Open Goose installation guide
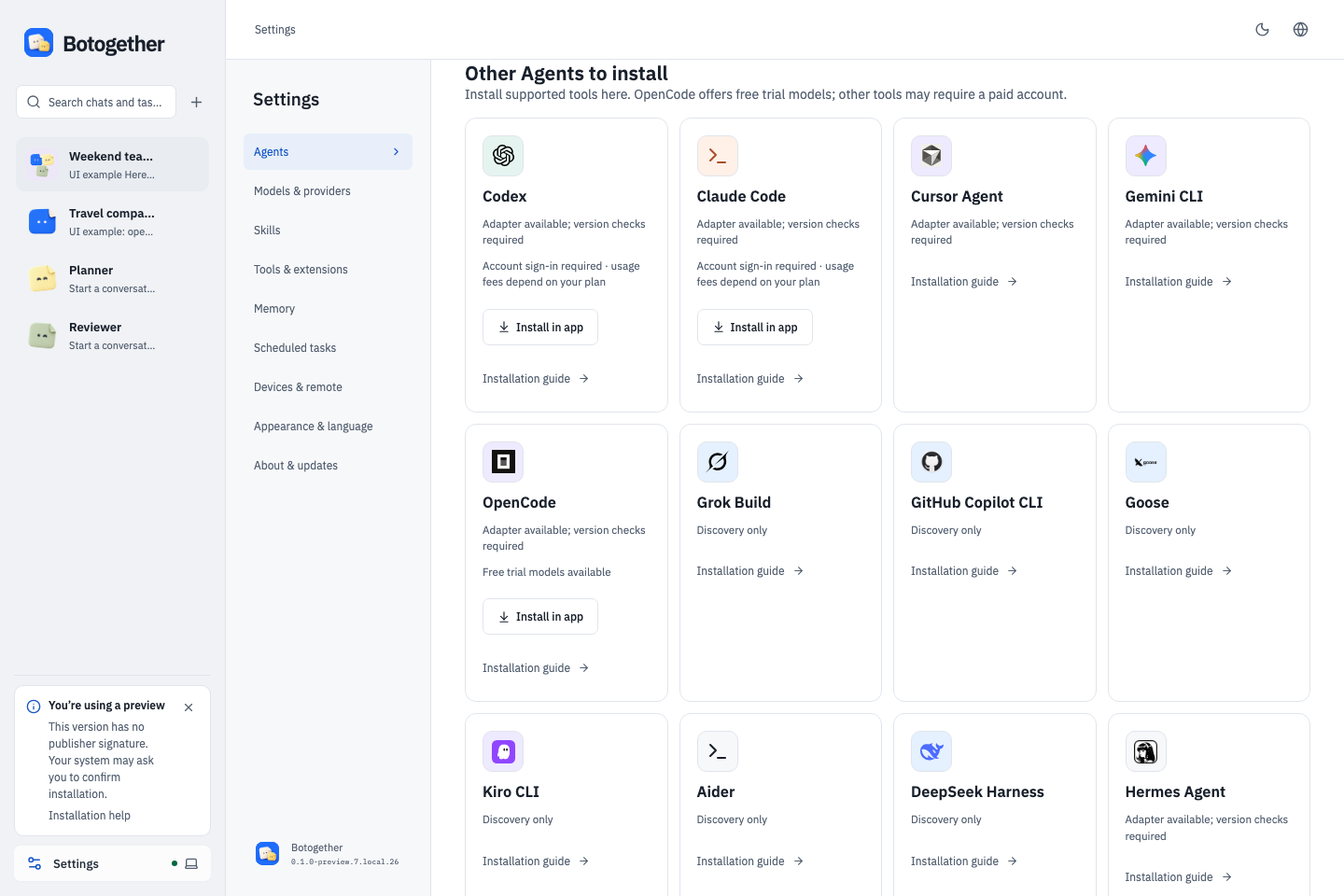The height and width of the screenshot is (896, 1344). 1179,571
